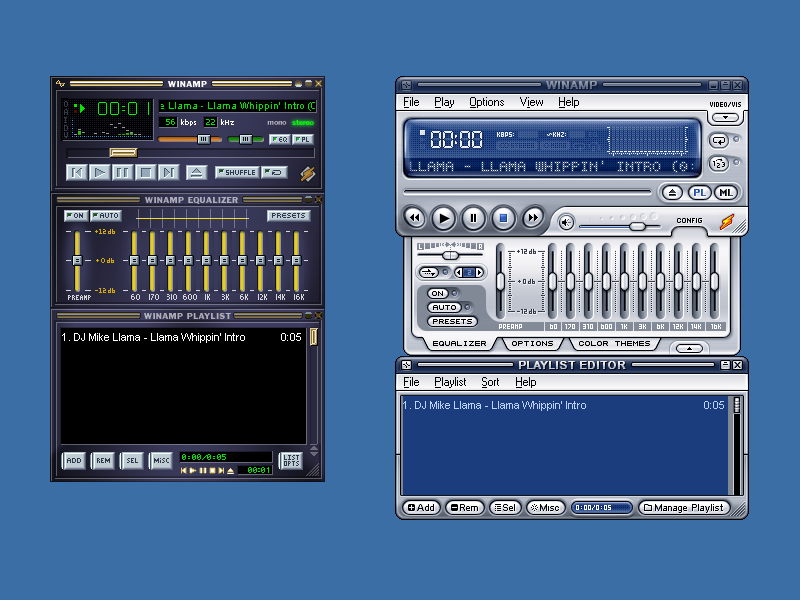The image size is (800, 600).
Task: Click round Stop button in modern Winamp
Action: (x=503, y=218)
